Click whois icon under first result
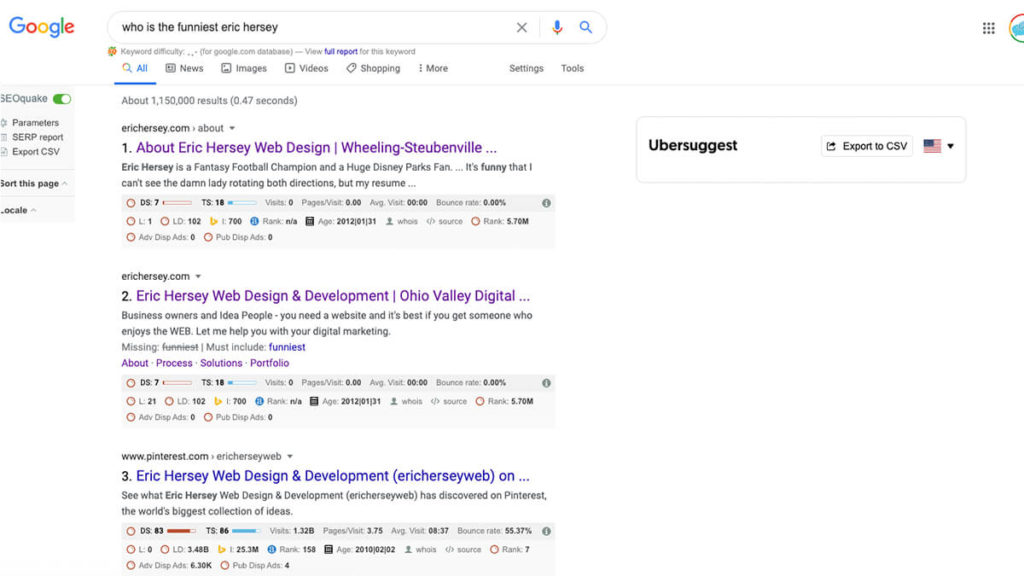The height and width of the screenshot is (576, 1024). pos(402,221)
